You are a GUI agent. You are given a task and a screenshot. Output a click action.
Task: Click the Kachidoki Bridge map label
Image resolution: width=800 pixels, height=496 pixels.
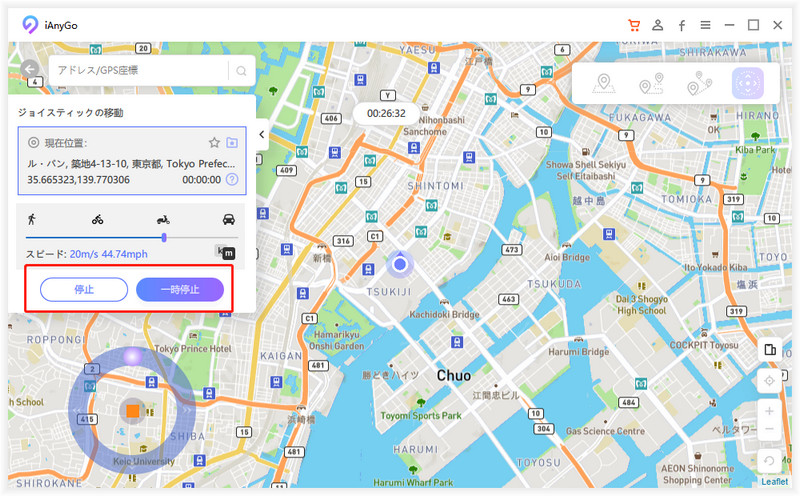click(444, 314)
